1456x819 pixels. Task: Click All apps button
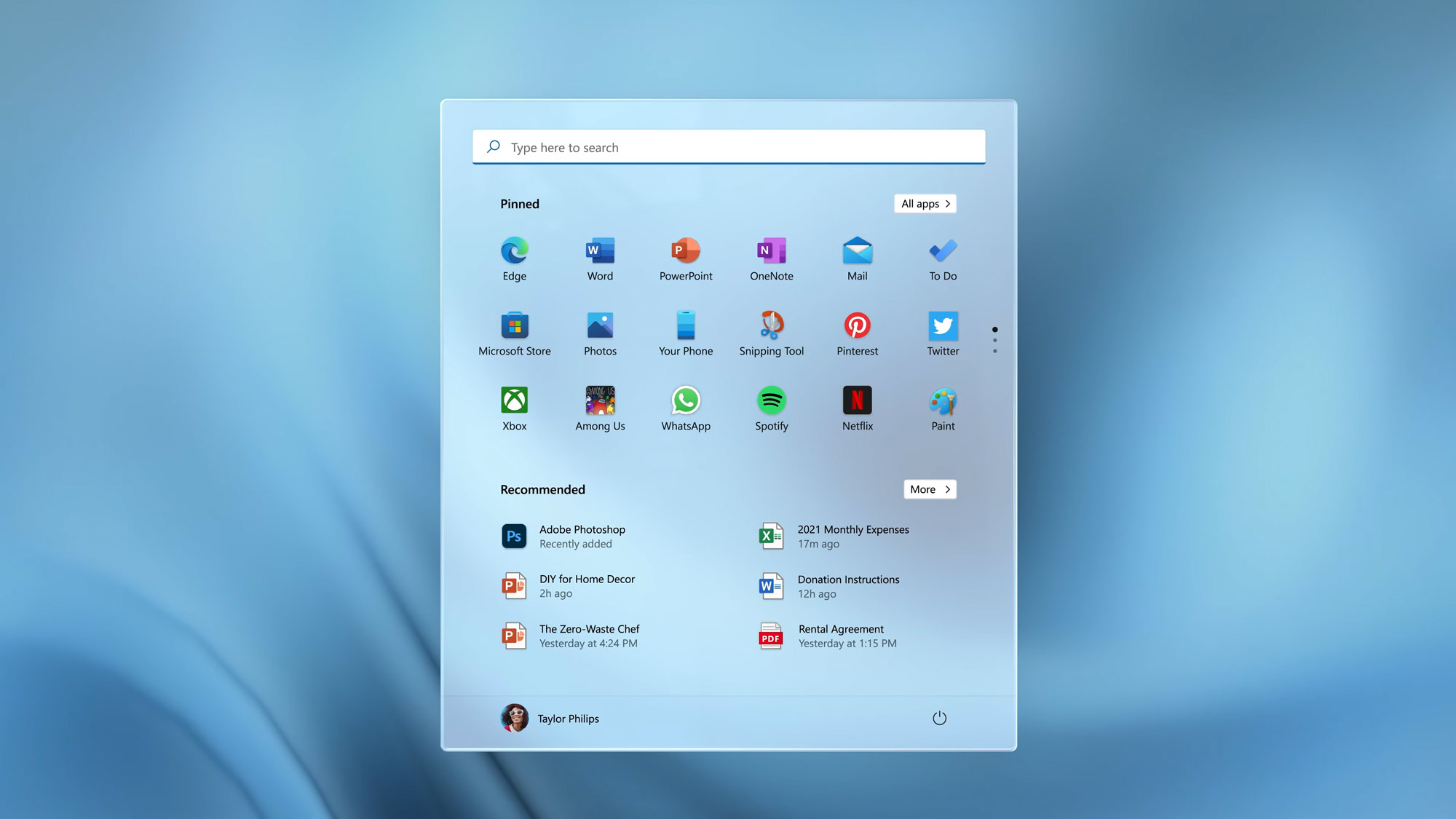(x=924, y=203)
